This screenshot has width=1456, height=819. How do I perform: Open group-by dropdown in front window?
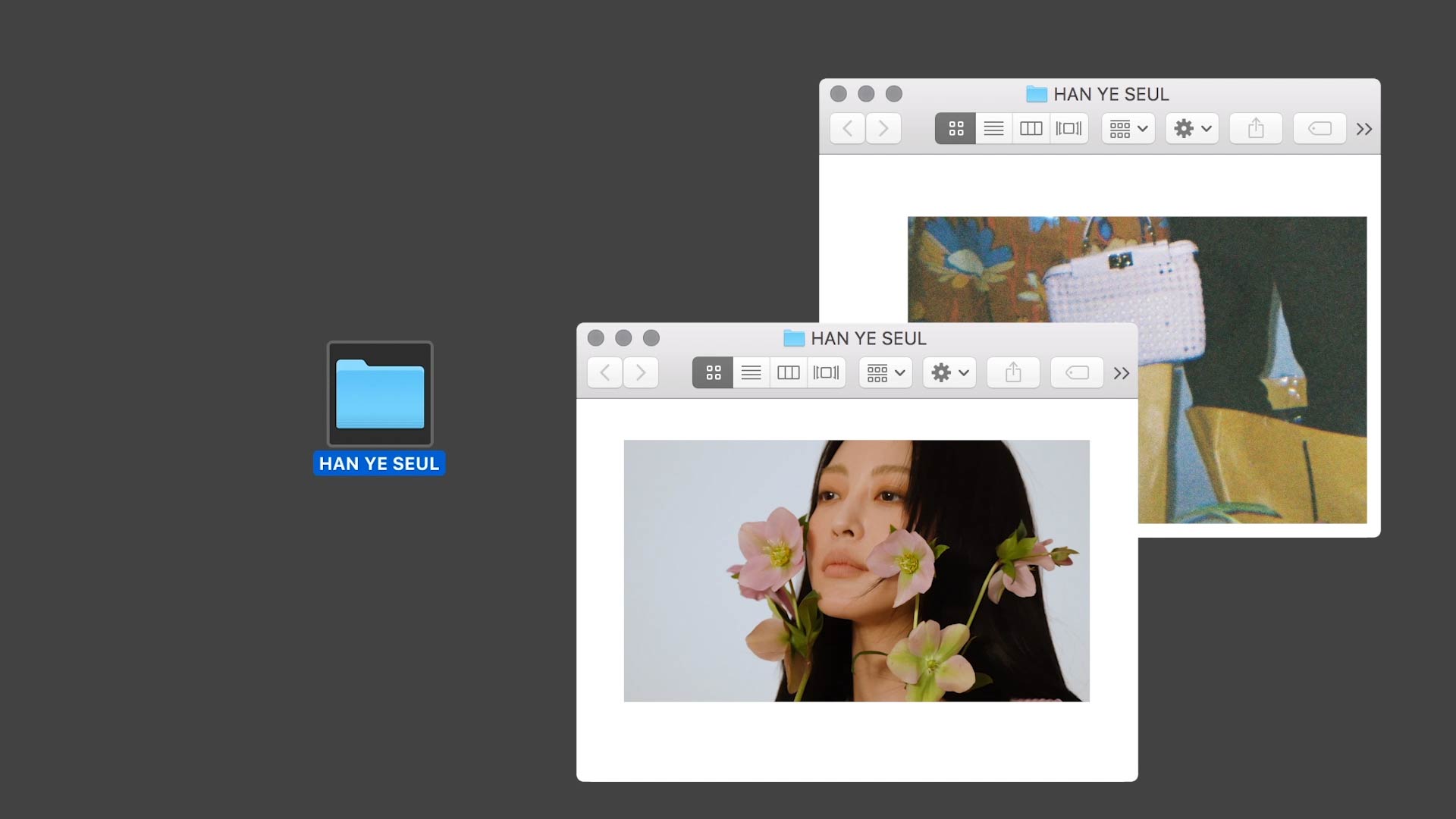point(886,372)
